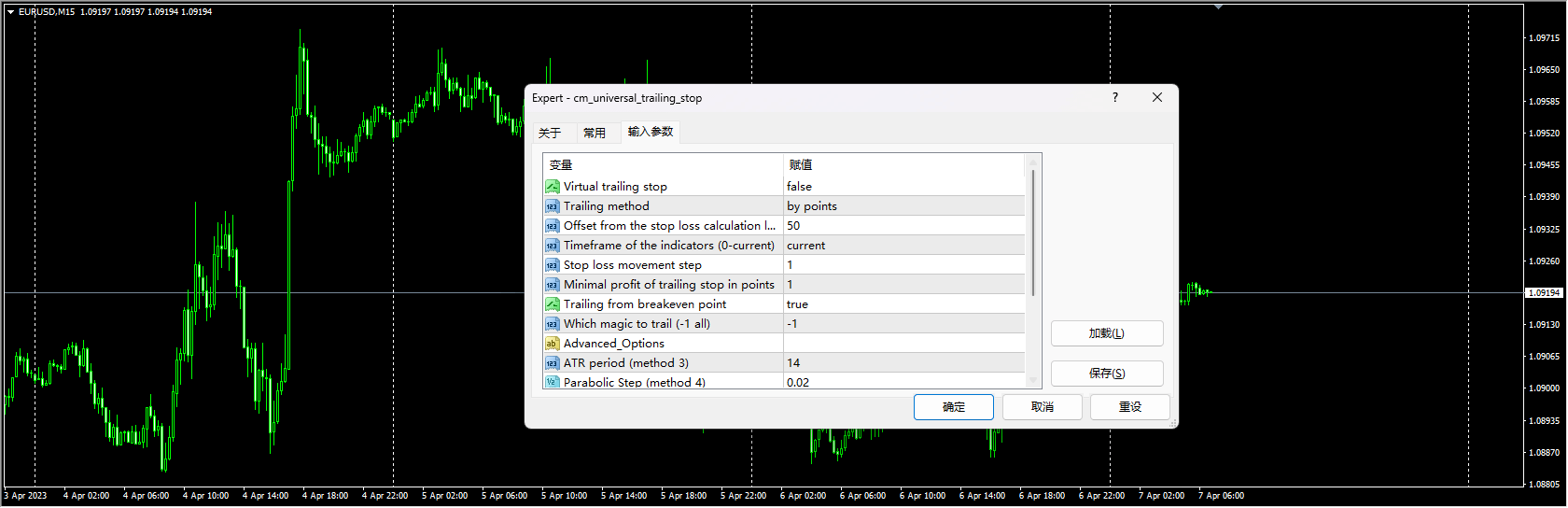
Task: Toggle the Trailing from breakeven value true
Action: coord(904,304)
